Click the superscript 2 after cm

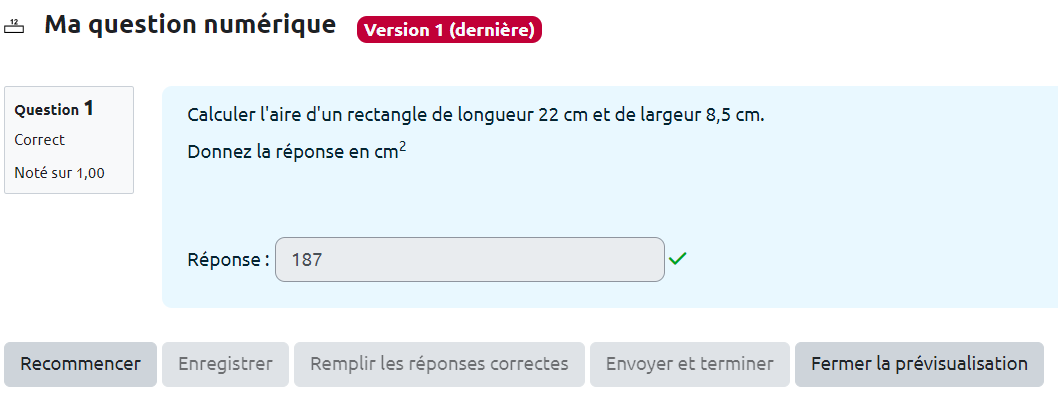pos(402,148)
